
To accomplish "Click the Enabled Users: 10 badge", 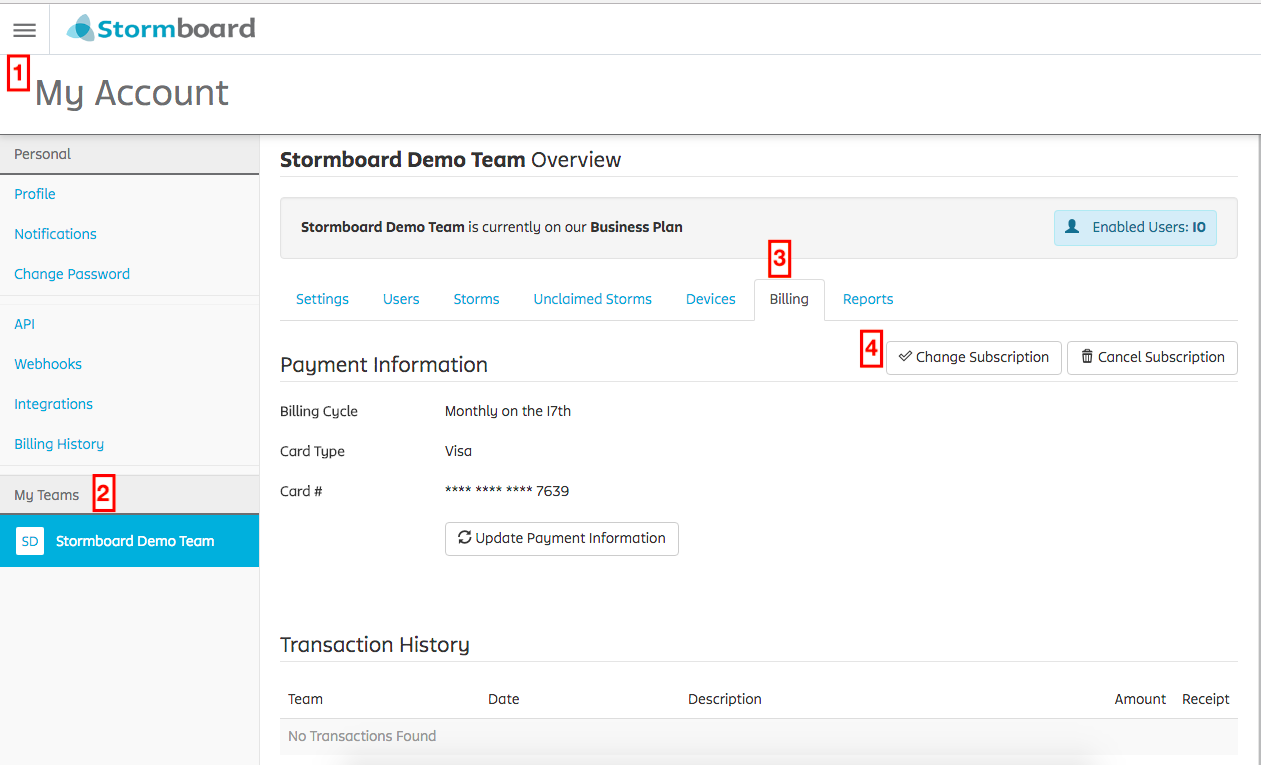I will click(x=1135, y=227).
